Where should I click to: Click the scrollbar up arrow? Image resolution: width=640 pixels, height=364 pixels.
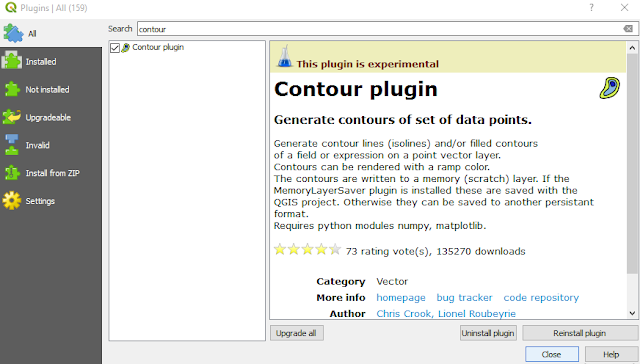pos(632,47)
